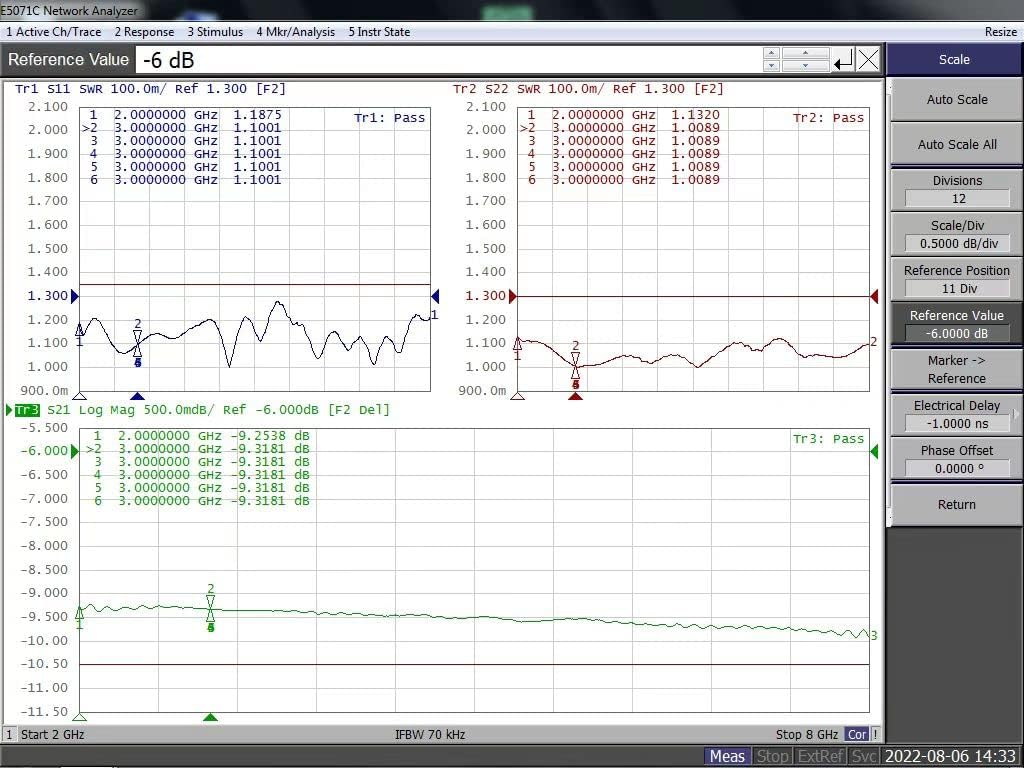This screenshot has height=768, width=1024.
Task: Click the large down stepper in the entry bar
Action: click(x=806, y=65)
